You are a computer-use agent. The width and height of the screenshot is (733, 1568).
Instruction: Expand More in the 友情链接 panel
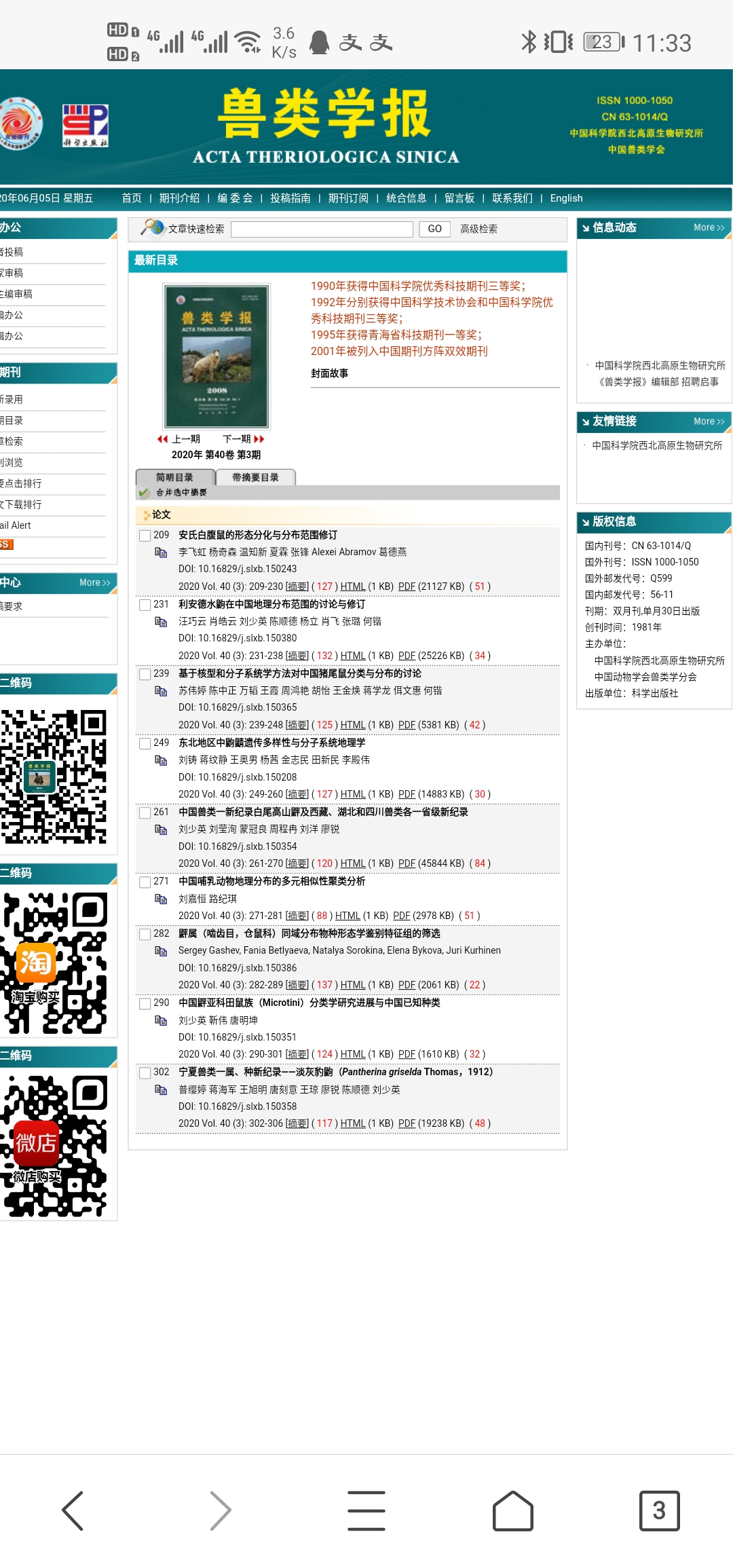click(x=709, y=422)
